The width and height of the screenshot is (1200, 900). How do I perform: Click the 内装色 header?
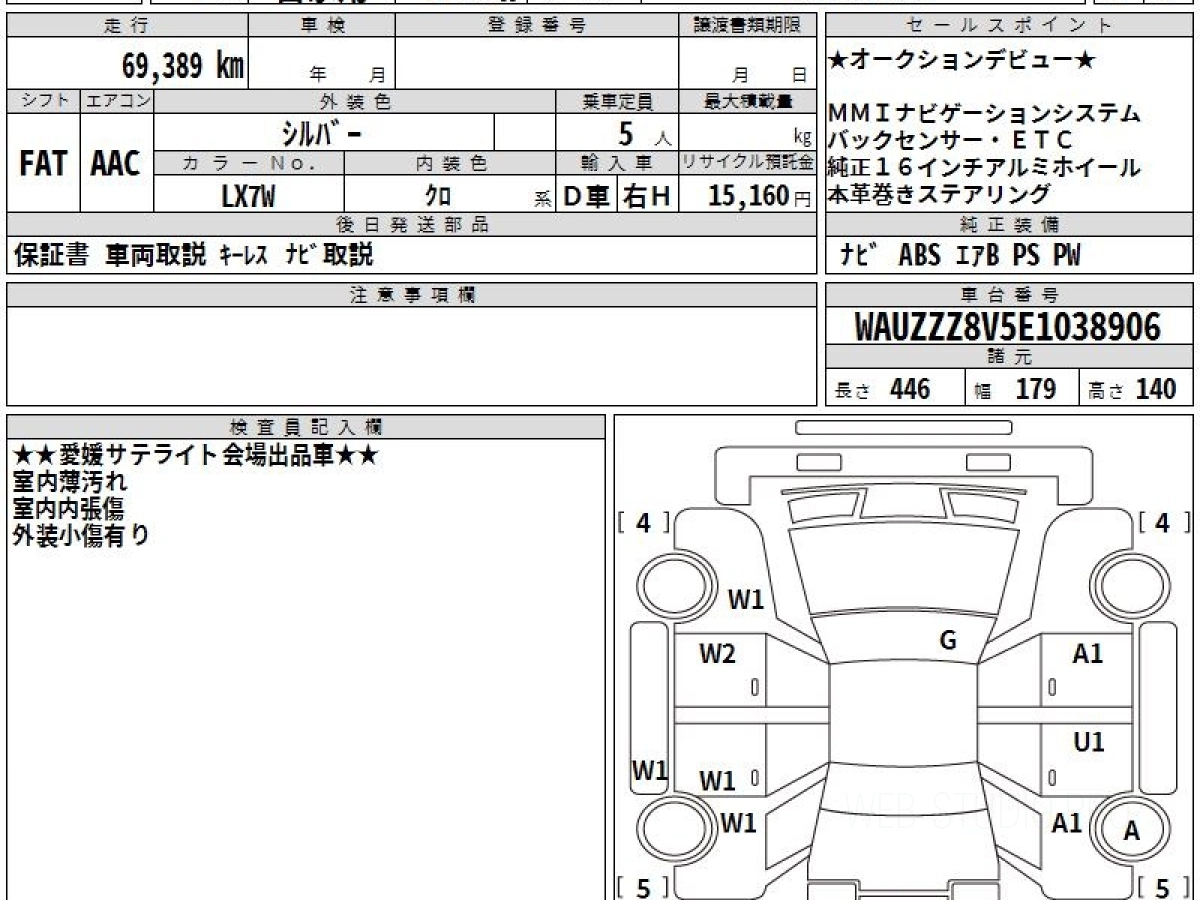[450, 163]
